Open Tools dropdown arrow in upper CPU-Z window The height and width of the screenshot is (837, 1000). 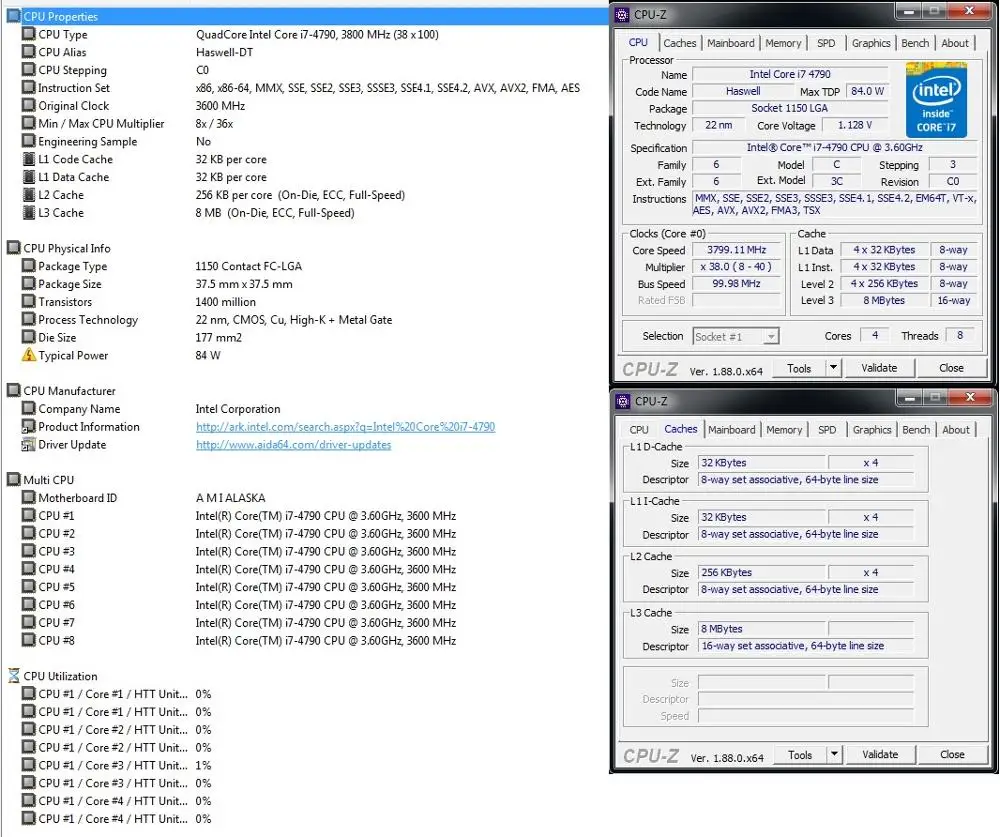click(834, 368)
